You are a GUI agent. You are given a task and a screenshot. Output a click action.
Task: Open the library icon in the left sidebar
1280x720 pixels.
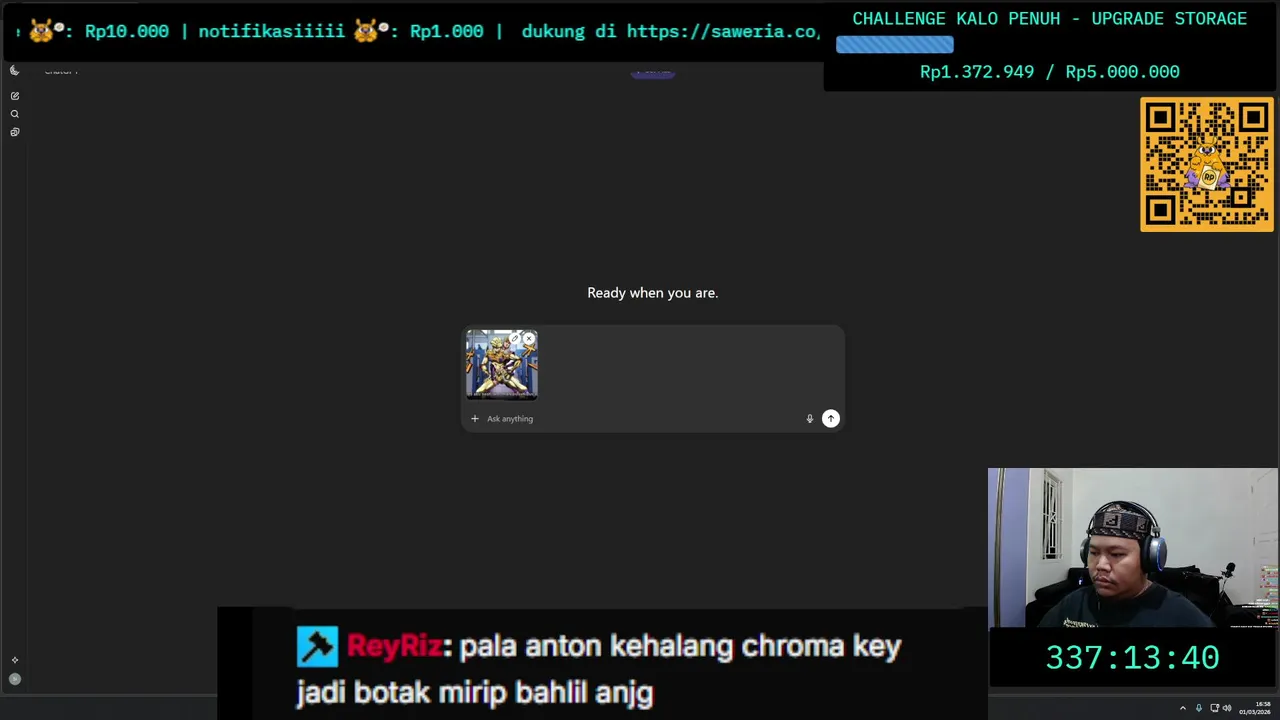[15, 132]
